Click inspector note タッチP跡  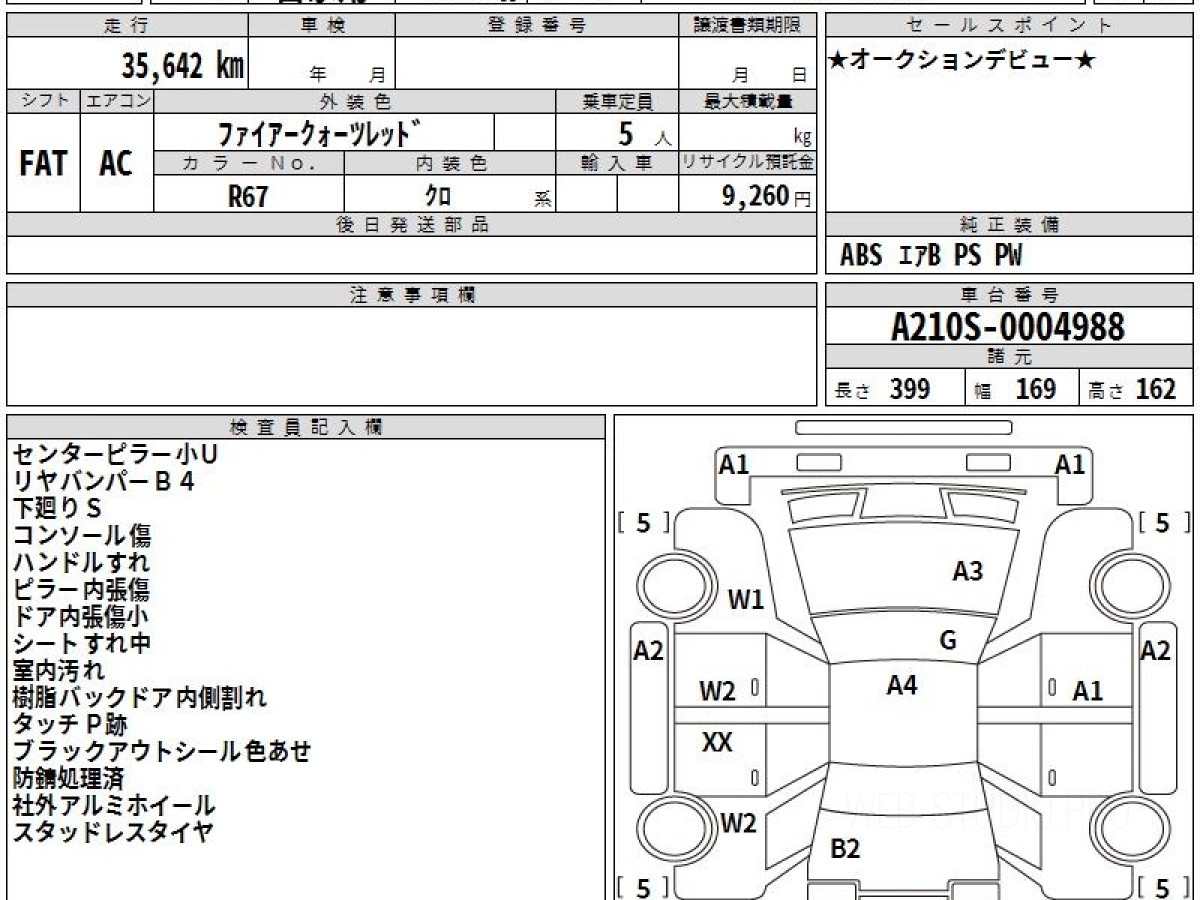70,725
